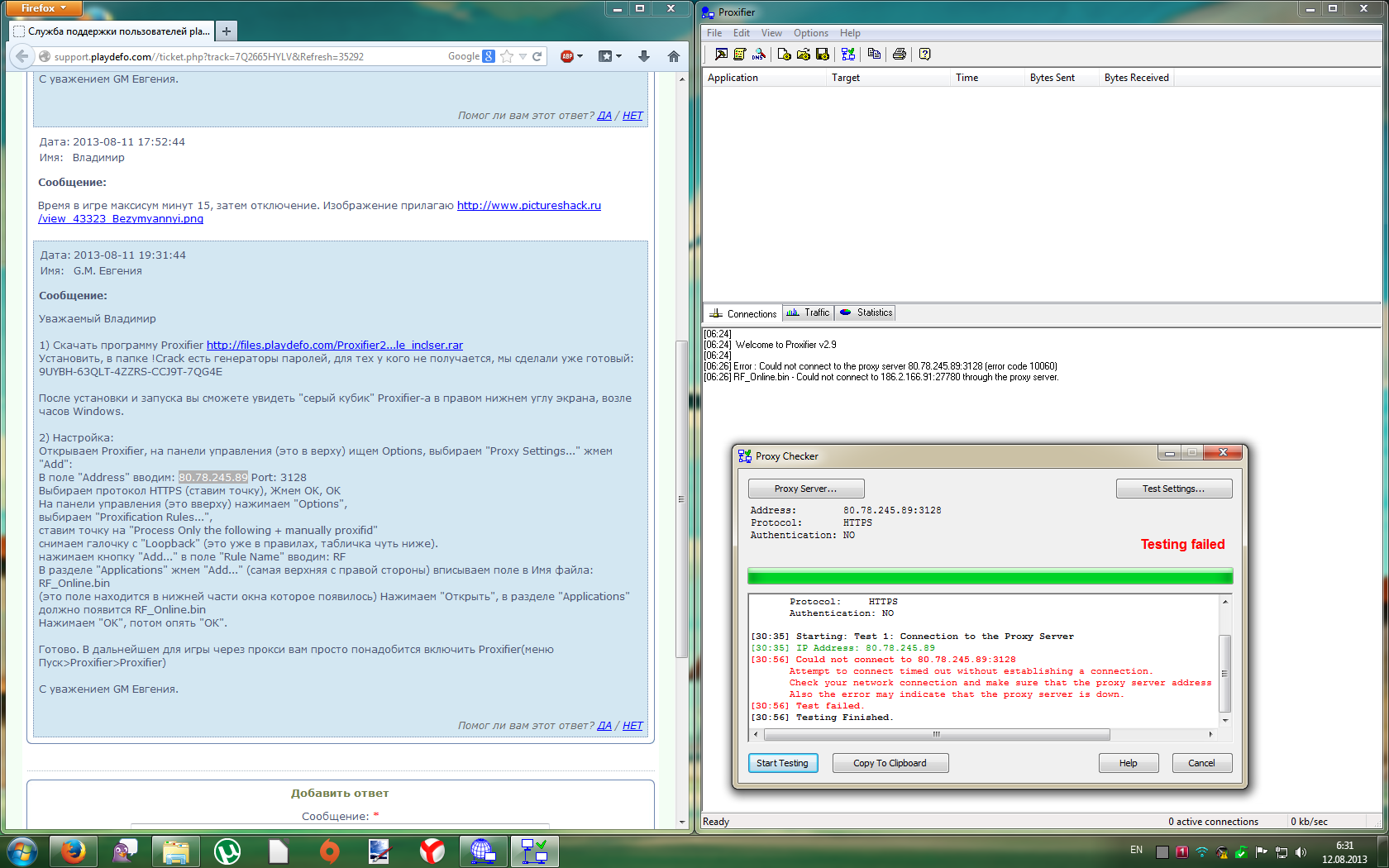Click the Wi-Fi tray icon
Viewport: 1389px width, 868px height.
coord(1202,851)
